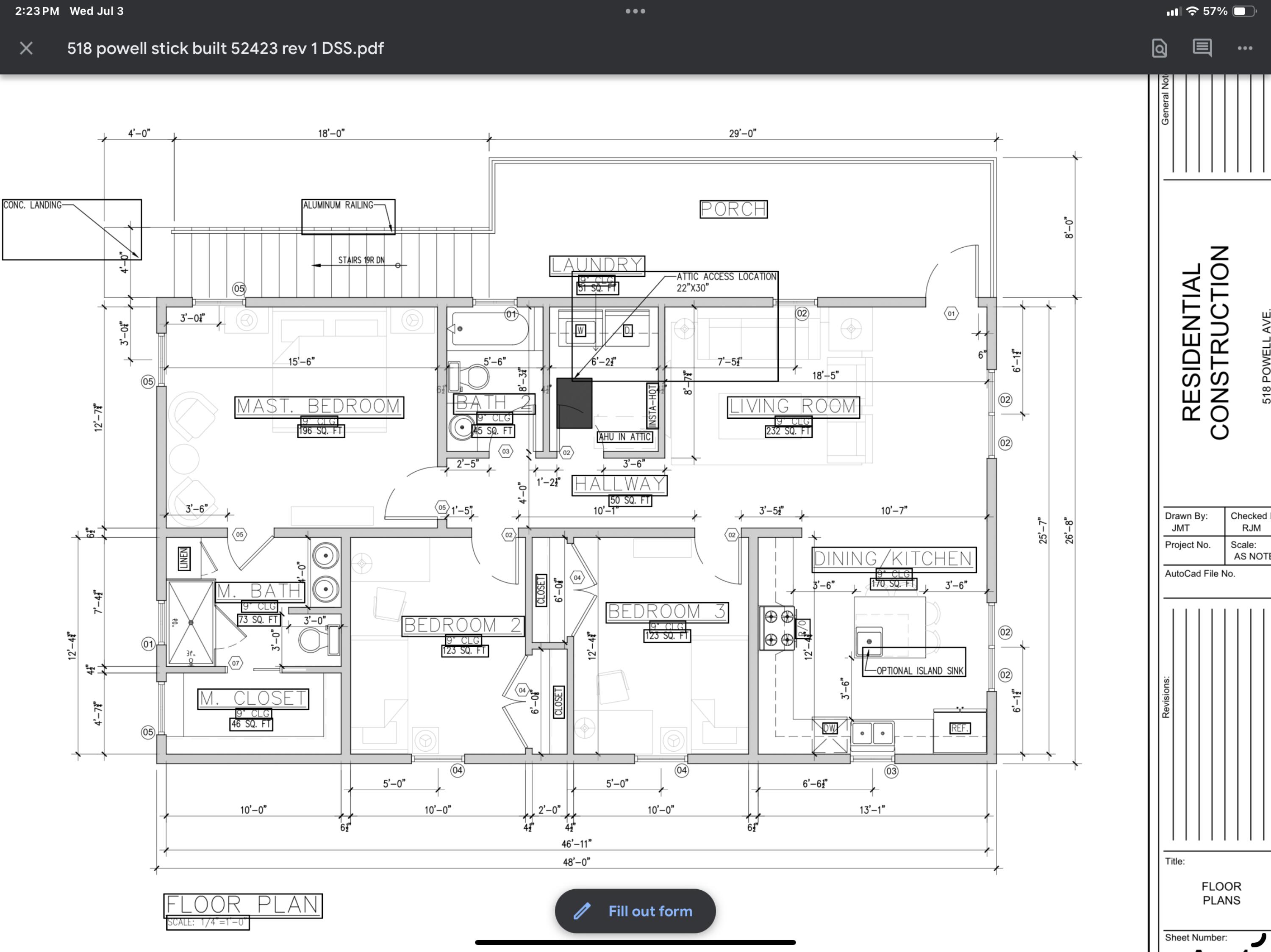Click the ALUMINUM RAILING callout text

pyautogui.click(x=338, y=205)
